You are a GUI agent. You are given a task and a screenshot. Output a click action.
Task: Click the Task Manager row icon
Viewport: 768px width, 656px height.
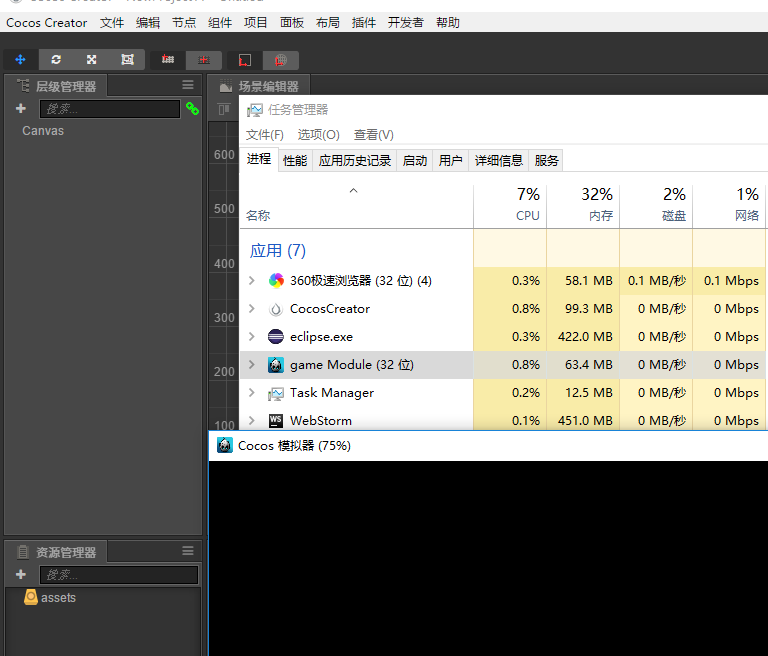click(276, 393)
